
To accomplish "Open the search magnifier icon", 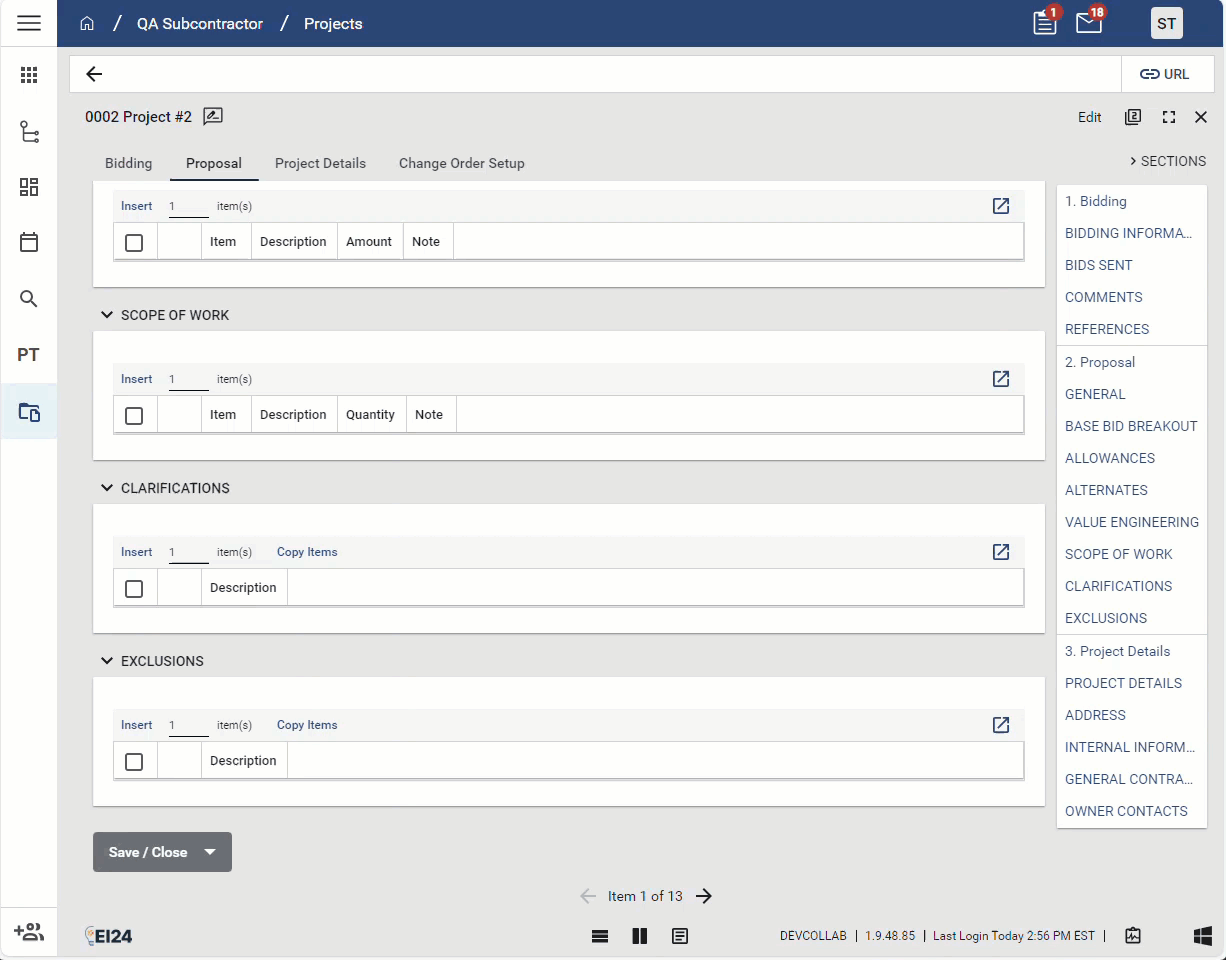I will coord(29,299).
